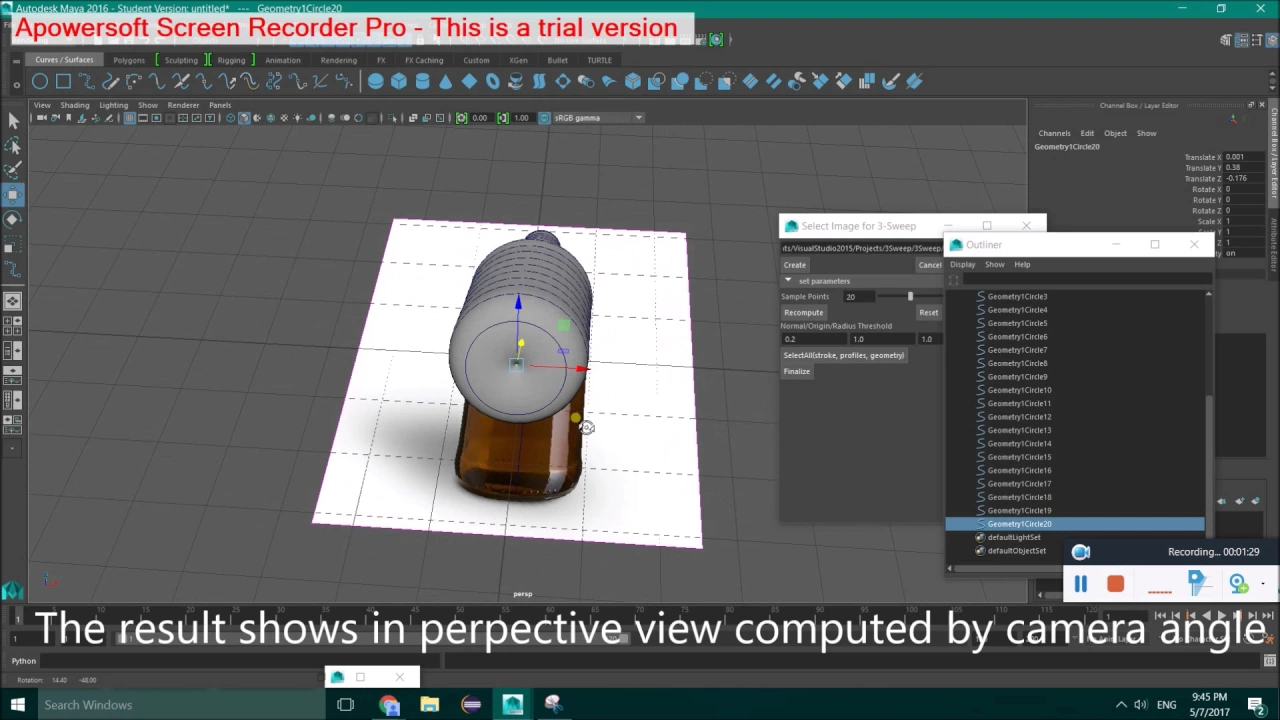Click the 0.2 threshold input field

[813, 339]
